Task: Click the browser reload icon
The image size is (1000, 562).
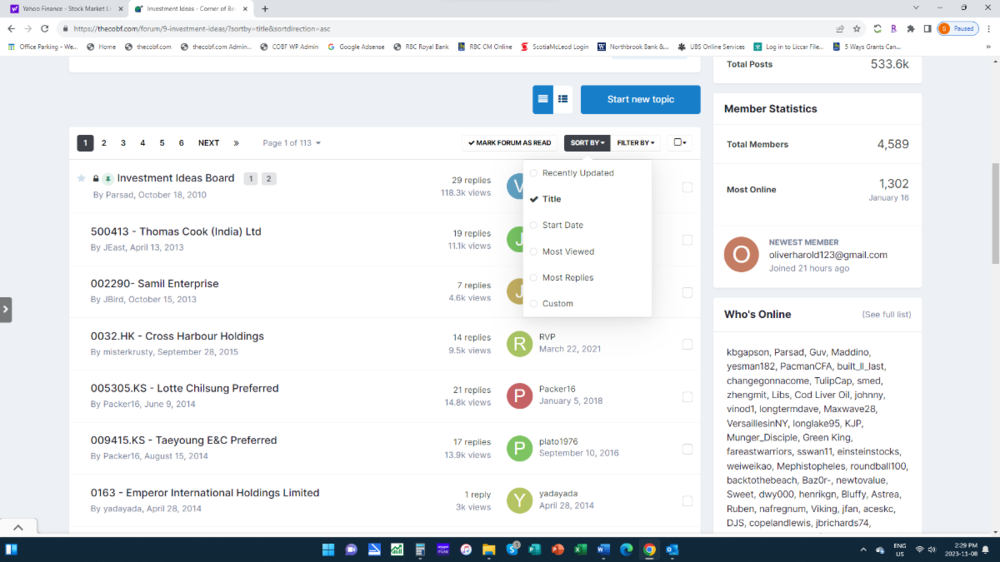Action: click(45, 29)
